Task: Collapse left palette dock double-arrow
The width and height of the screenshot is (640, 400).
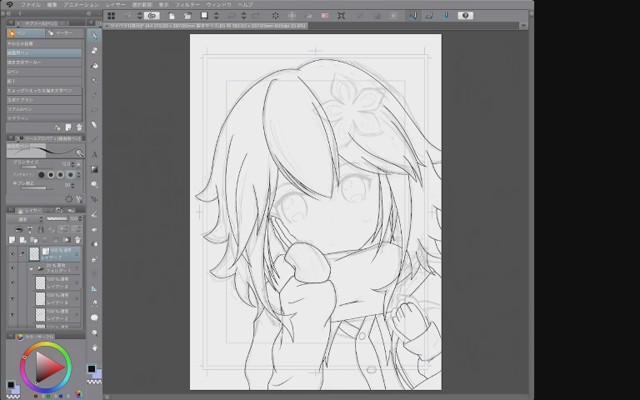Action: 8,13
